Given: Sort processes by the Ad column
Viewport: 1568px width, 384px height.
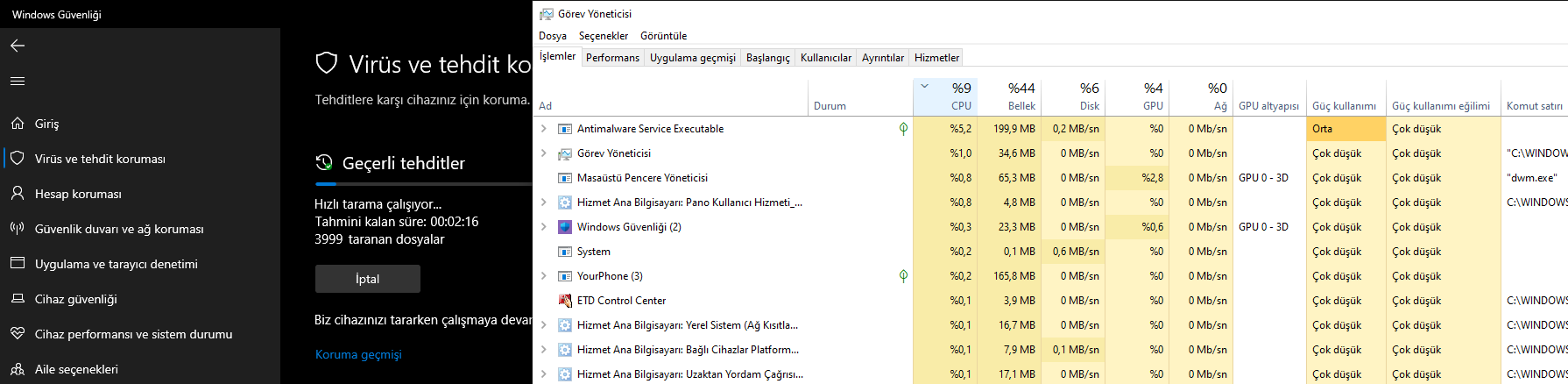Looking at the screenshot, I should [670, 96].
